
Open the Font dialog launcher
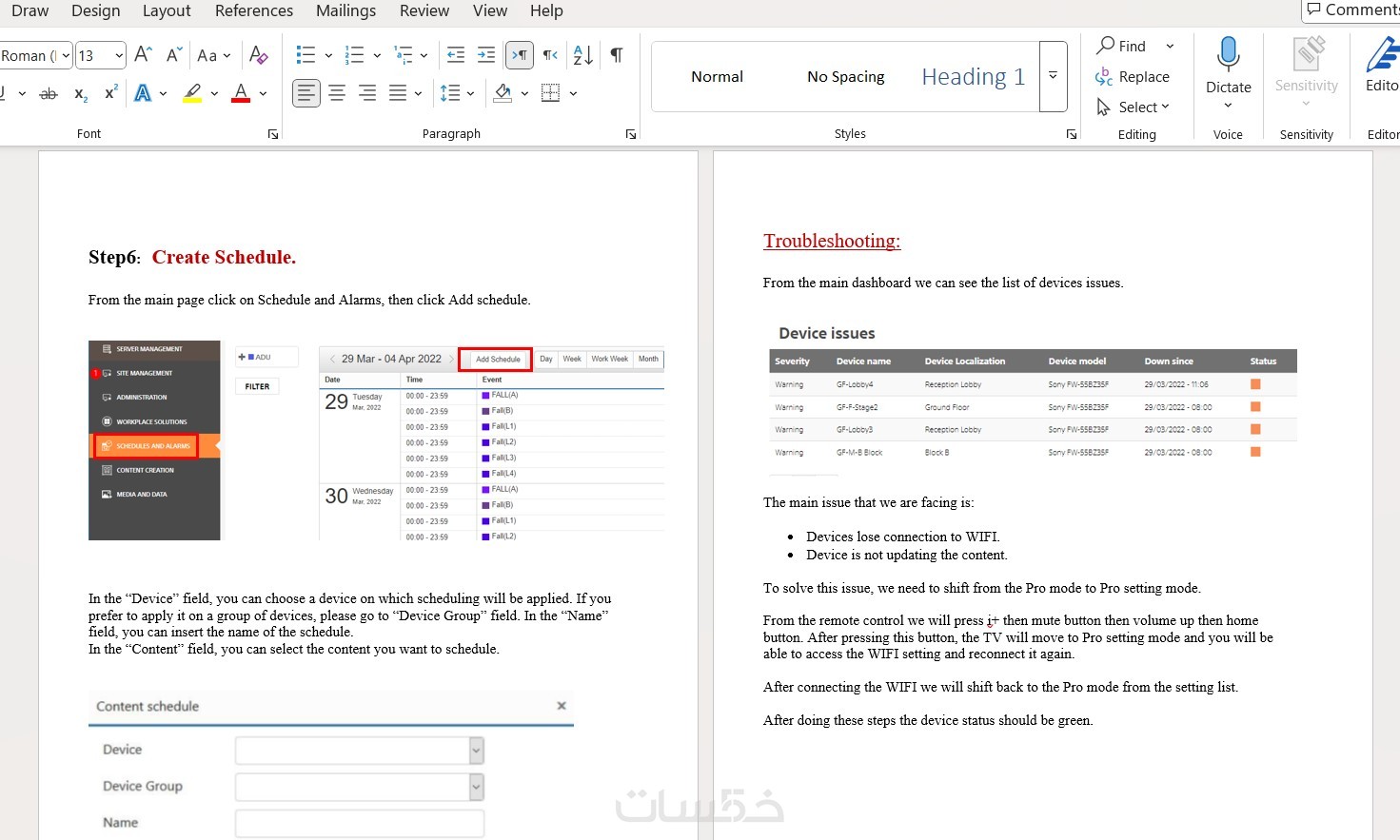pos(273,134)
